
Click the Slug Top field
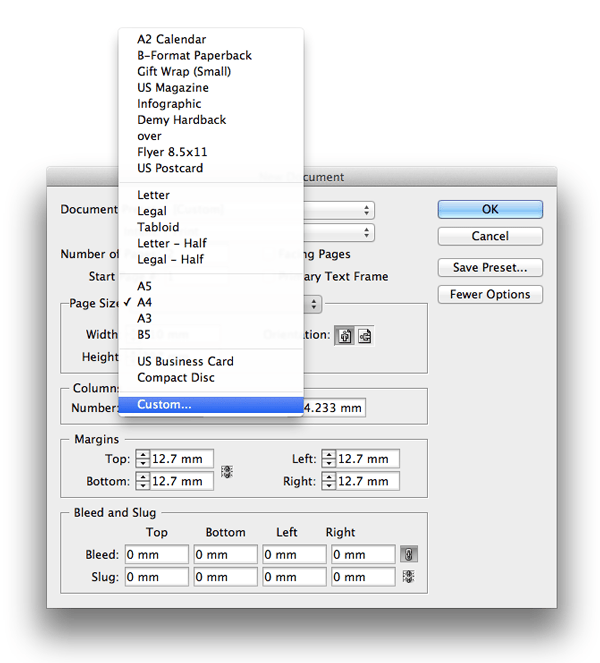click(156, 577)
